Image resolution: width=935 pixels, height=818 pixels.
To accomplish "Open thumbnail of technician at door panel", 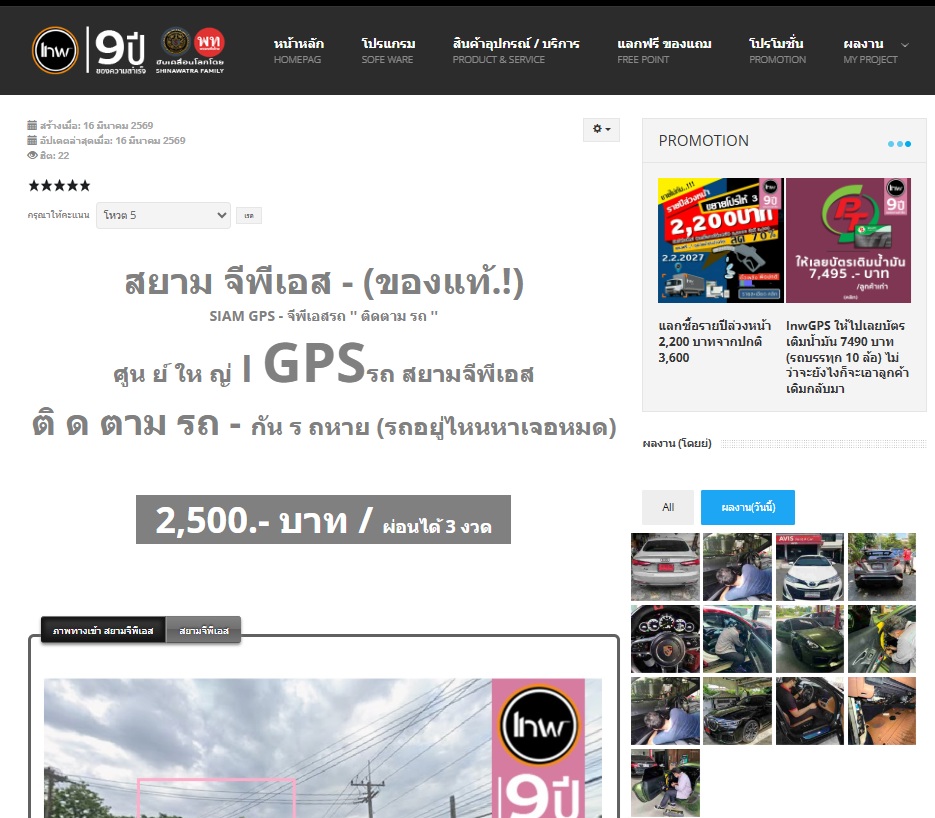I will (x=882, y=639).
